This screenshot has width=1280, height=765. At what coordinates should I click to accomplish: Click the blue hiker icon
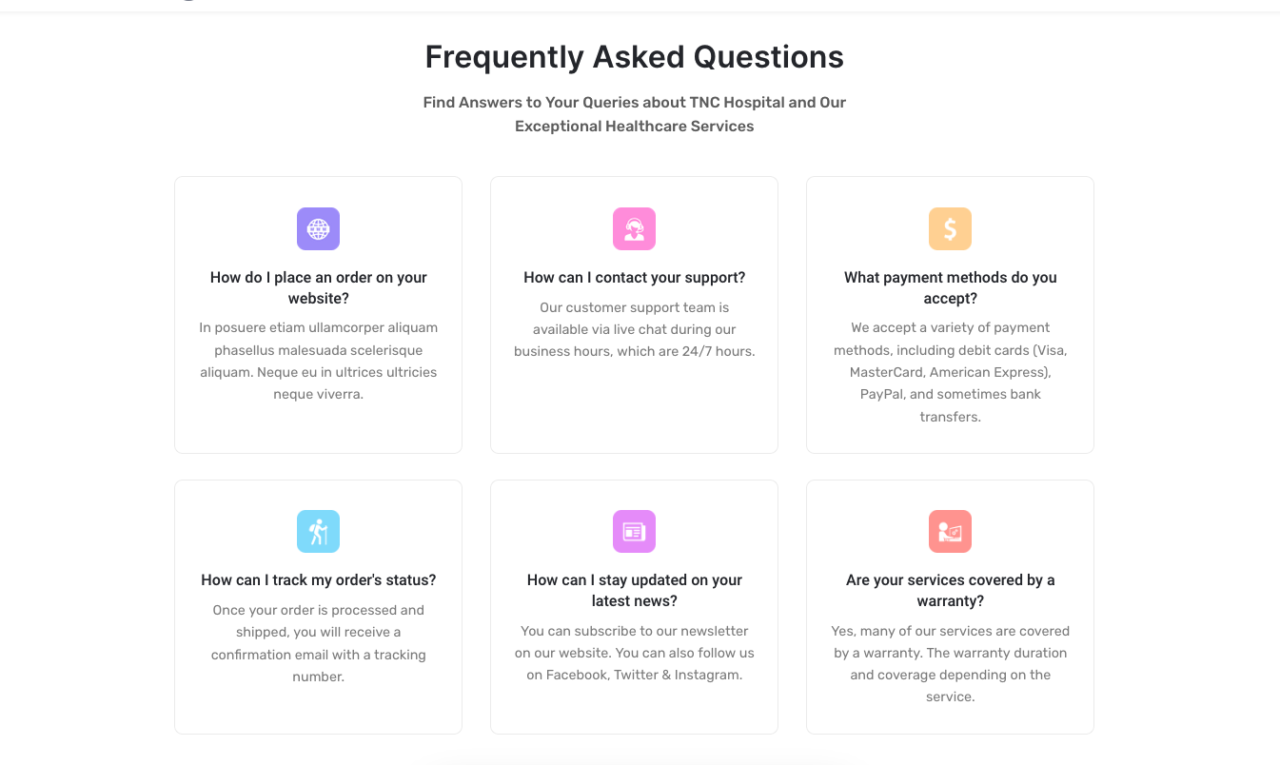[318, 532]
